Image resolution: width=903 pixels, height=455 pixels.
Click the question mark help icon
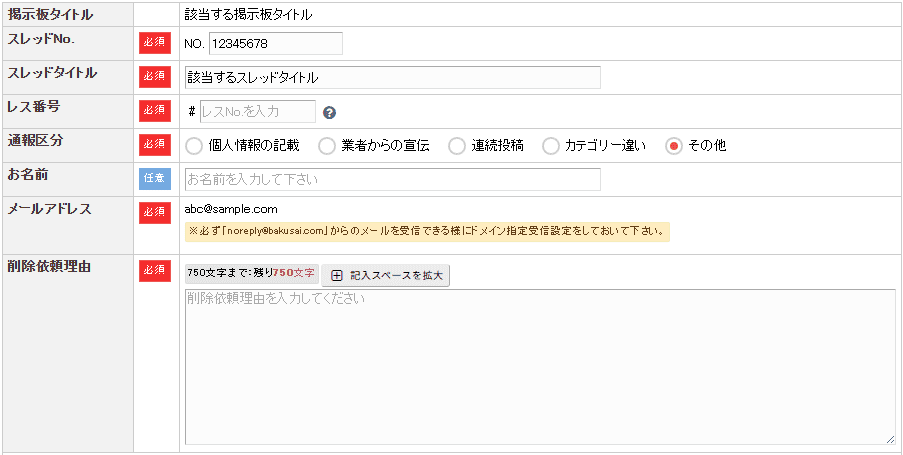point(329,112)
